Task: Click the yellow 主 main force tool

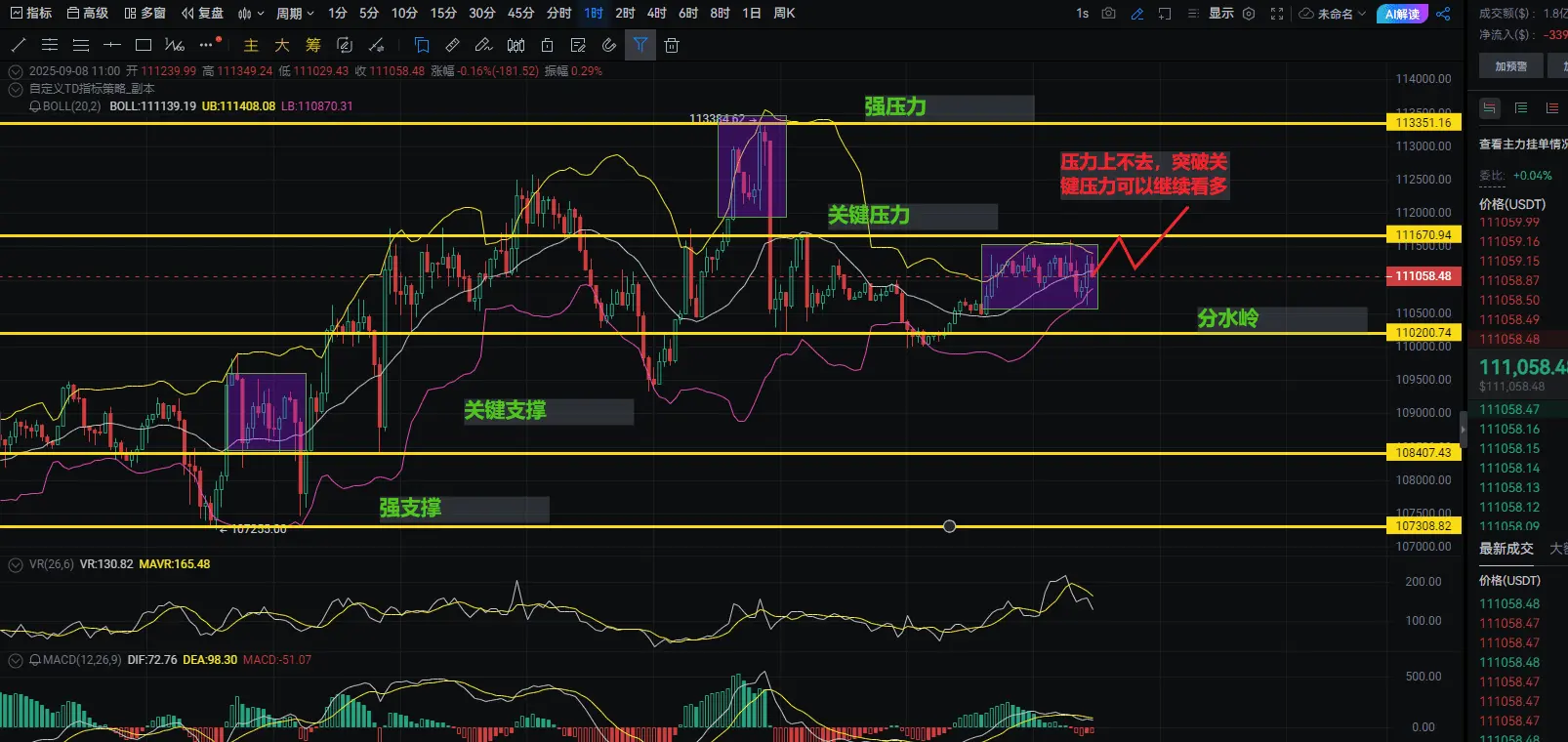Action: tap(251, 45)
